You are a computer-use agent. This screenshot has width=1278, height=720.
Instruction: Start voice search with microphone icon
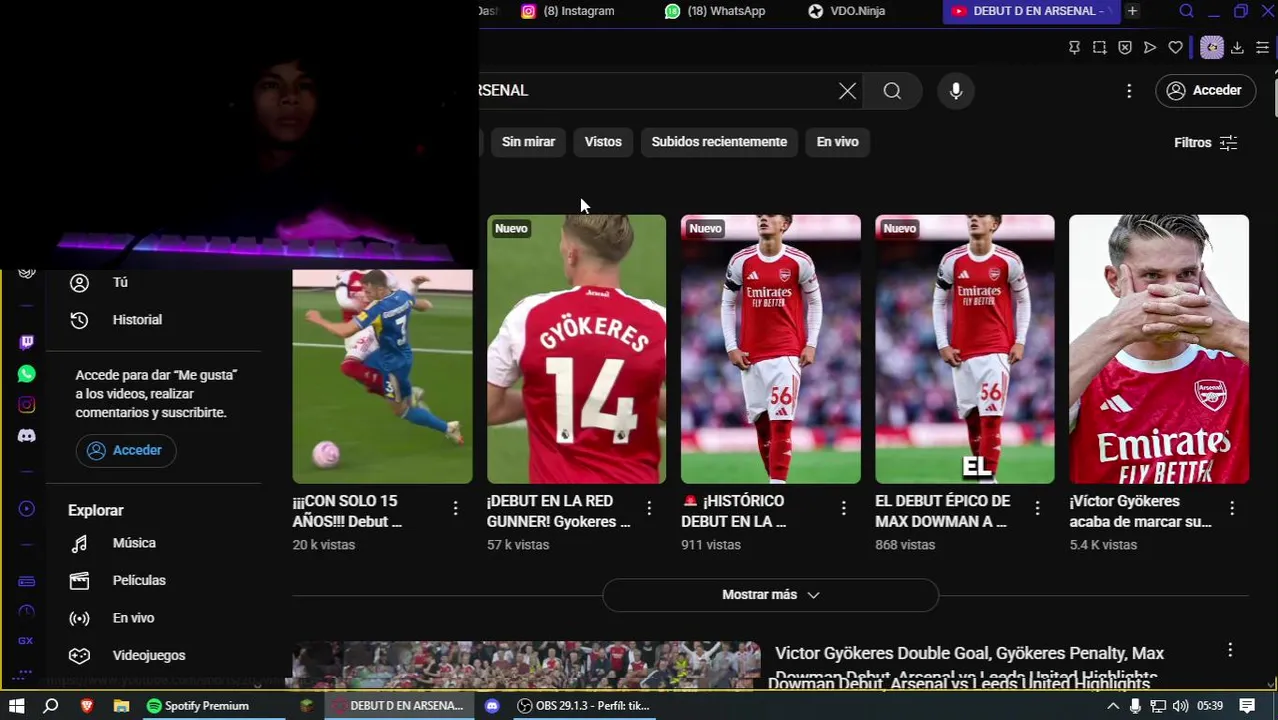pyautogui.click(x=956, y=91)
